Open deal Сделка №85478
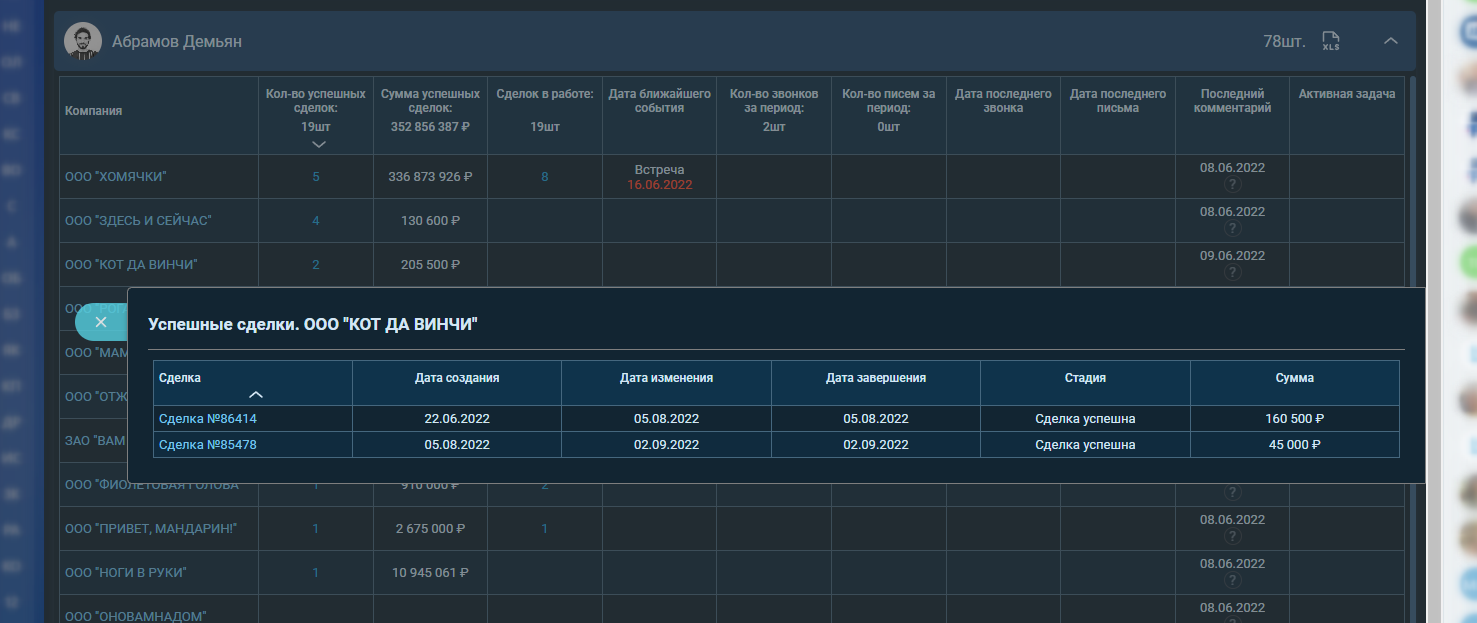The width and height of the screenshot is (1477, 623). tap(208, 445)
